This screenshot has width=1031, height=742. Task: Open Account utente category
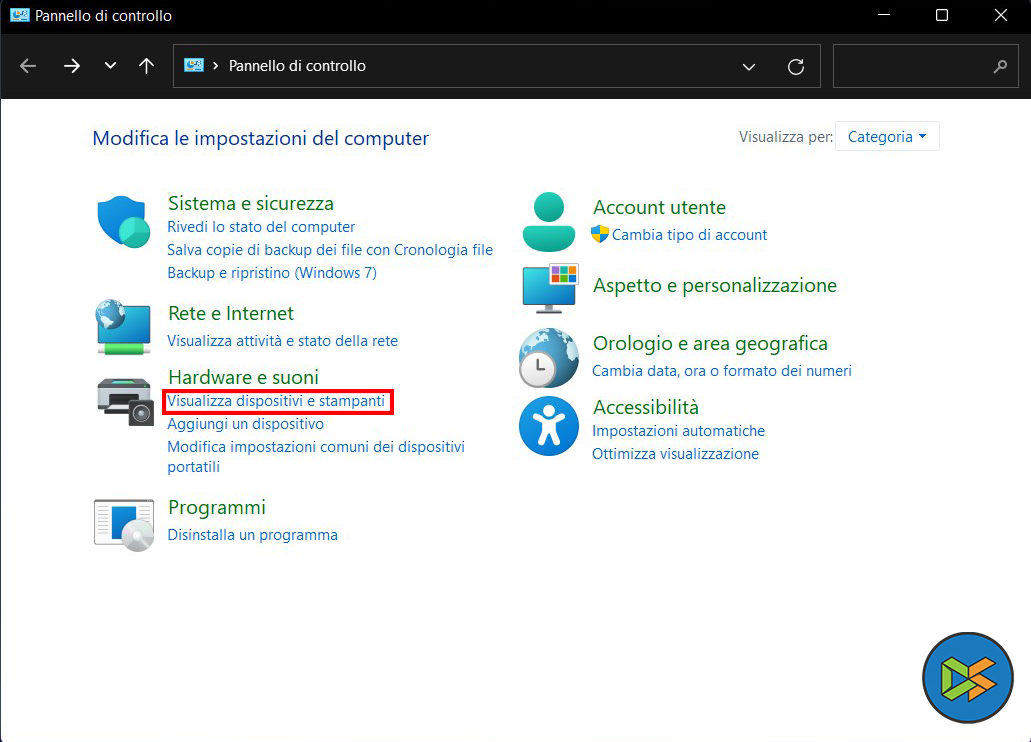pos(659,207)
